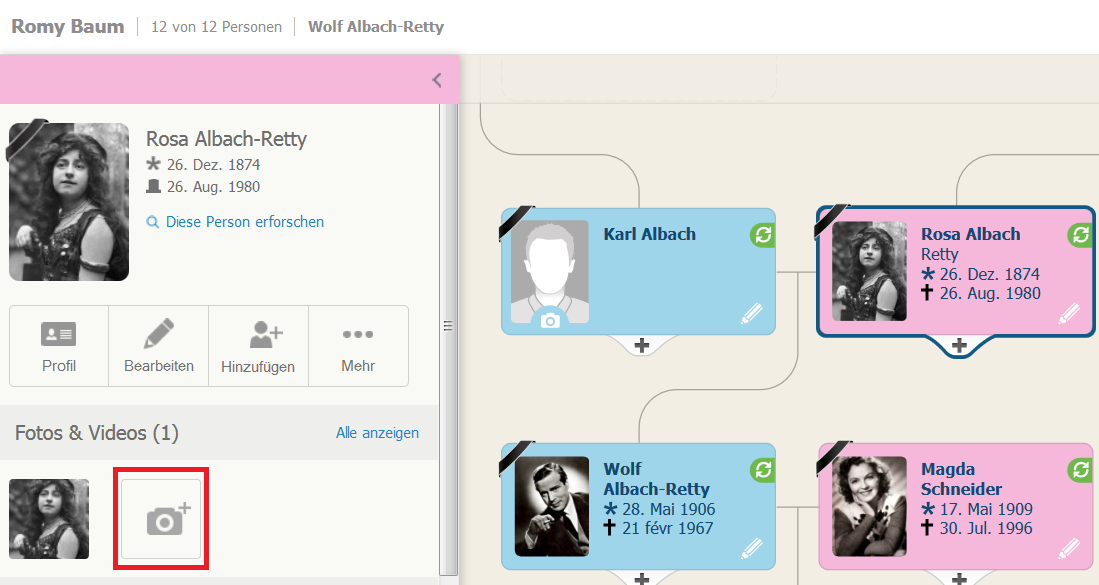The height and width of the screenshot is (585, 1099).
Task: Open Rosa's photo thumbnail under Fotos & Videos
Action: (49, 519)
